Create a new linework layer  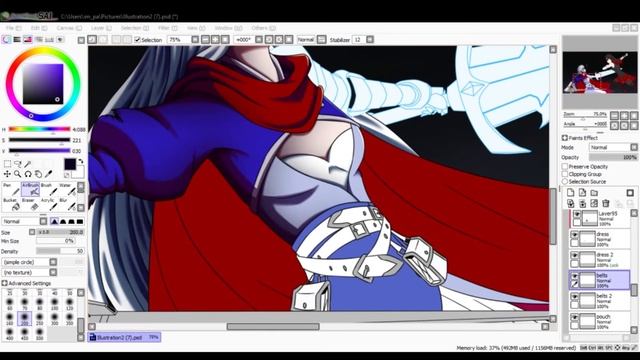[x=582, y=193]
